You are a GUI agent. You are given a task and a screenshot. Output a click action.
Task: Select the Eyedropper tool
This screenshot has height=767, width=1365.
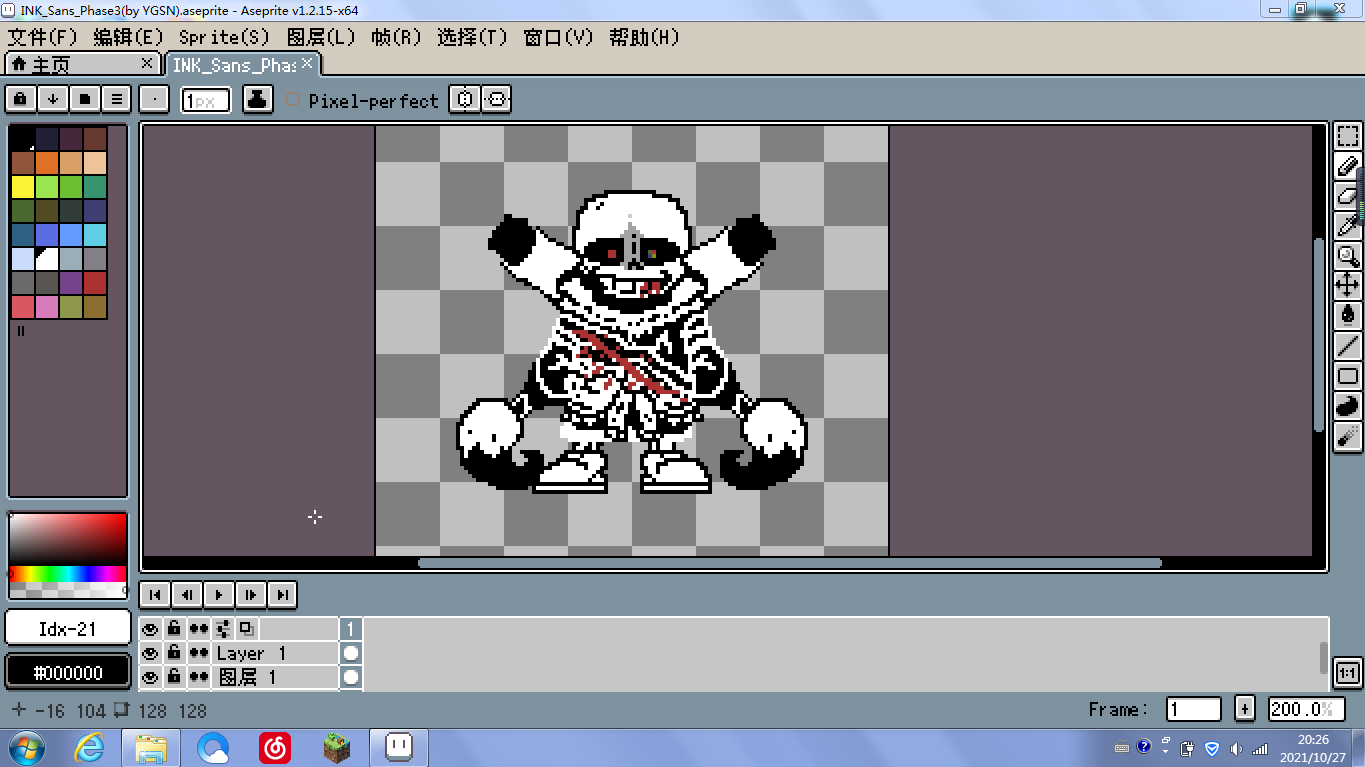[x=1348, y=226]
